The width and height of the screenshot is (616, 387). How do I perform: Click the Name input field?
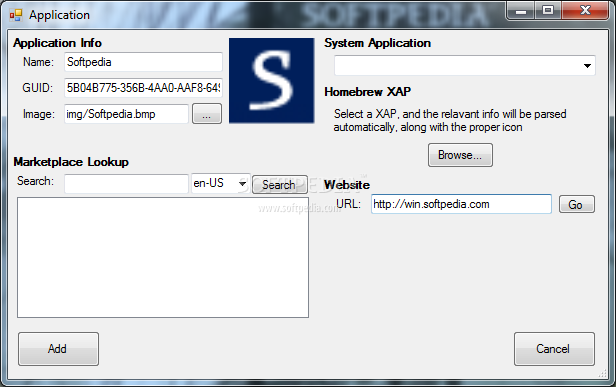[x=143, y=62]
